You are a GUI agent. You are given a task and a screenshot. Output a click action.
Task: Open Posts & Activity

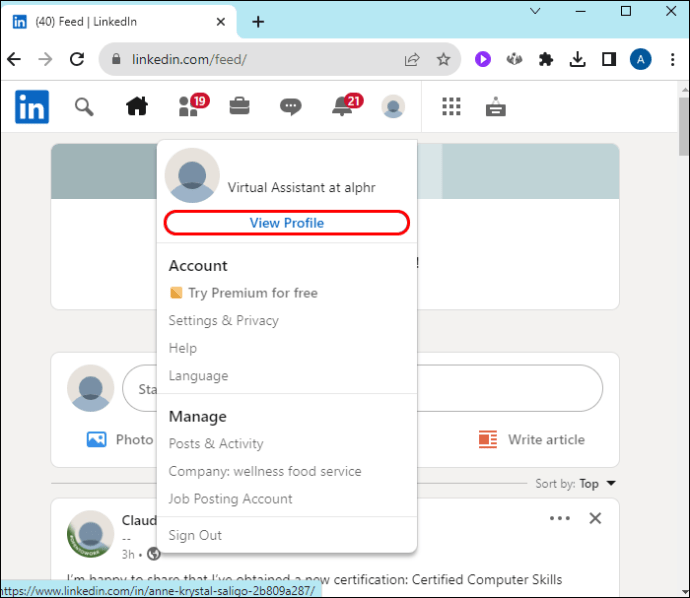point(216,444)
